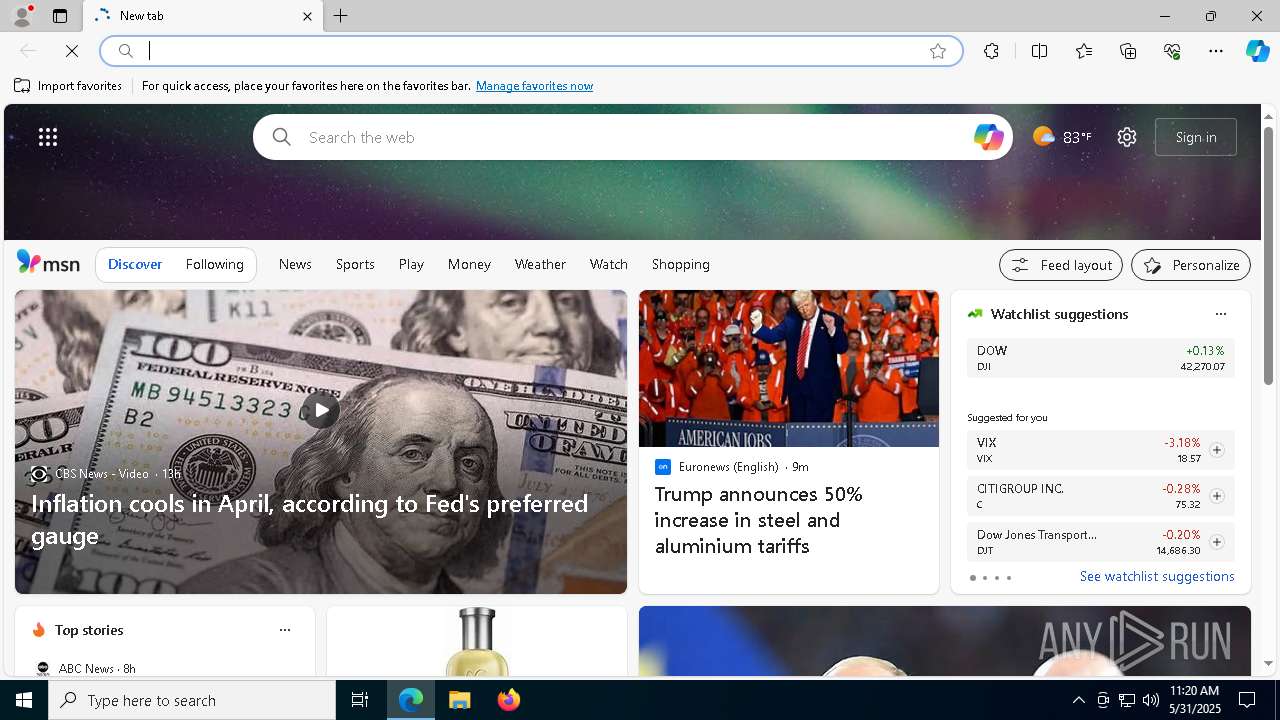The height and width of the screenshot is (720, 1280).
Task: Stop page loading with X button
Action: tap(72, 51)
